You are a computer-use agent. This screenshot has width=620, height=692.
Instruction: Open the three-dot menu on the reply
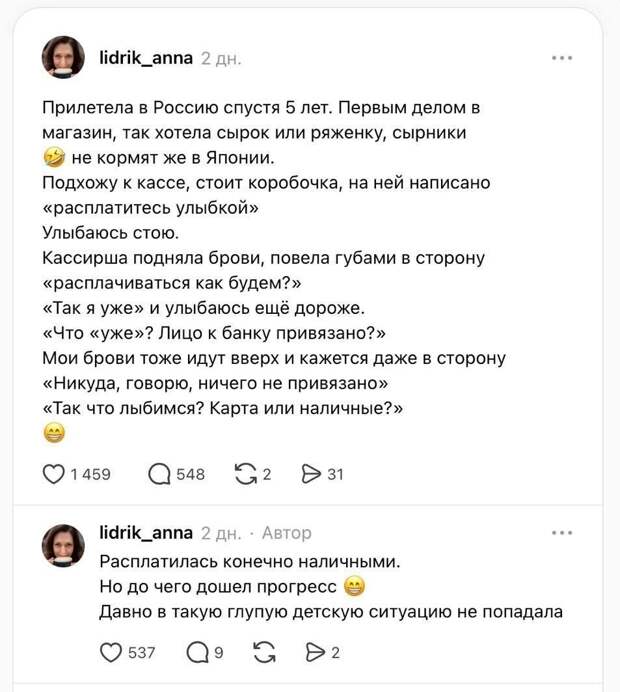click(x=562, y=533)
